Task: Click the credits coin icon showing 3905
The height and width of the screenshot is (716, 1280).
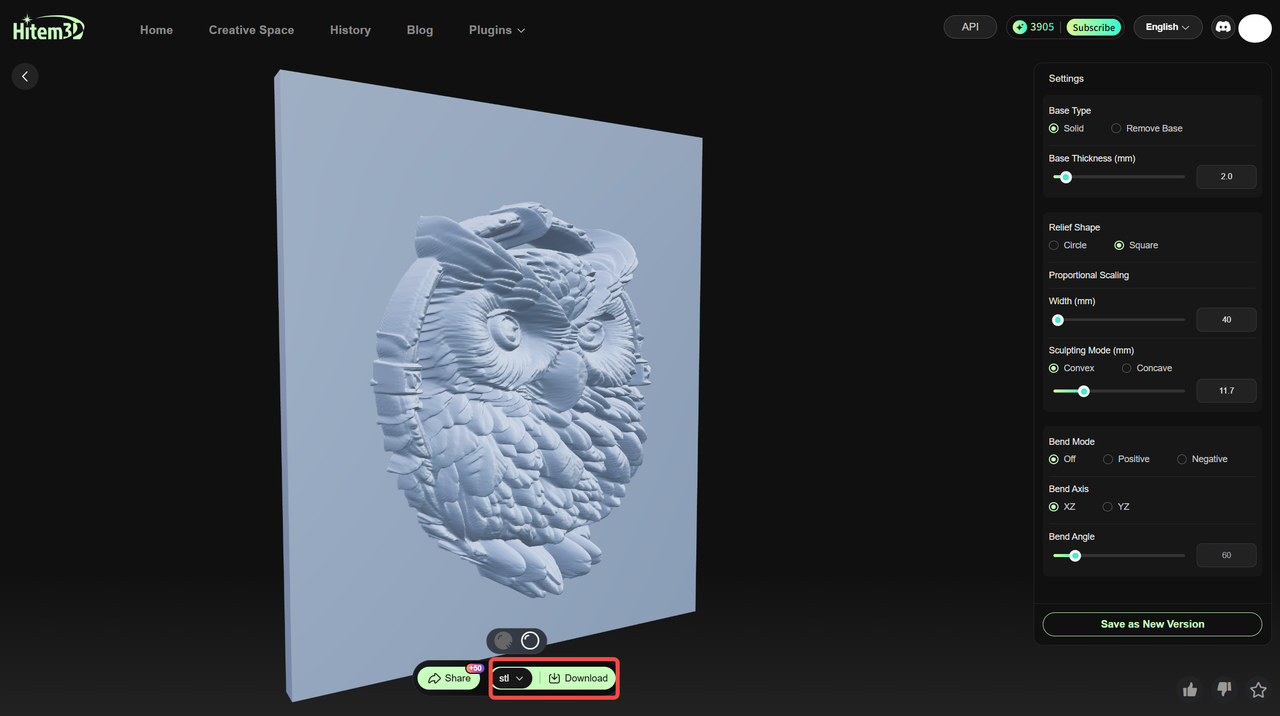Action: click(x=1019, y=27)
